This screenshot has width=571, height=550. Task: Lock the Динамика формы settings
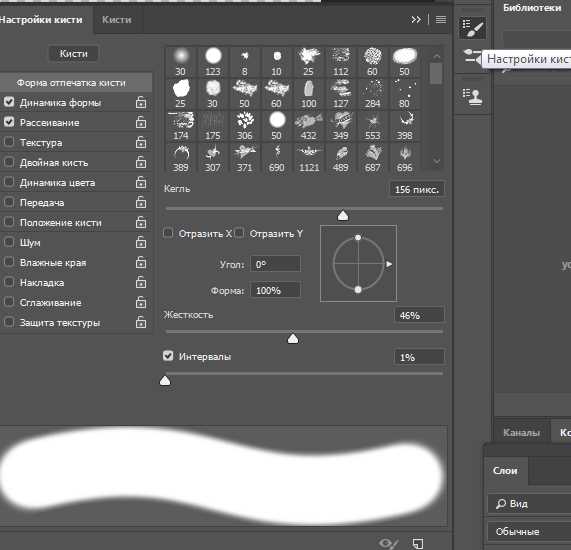(141, 102)
